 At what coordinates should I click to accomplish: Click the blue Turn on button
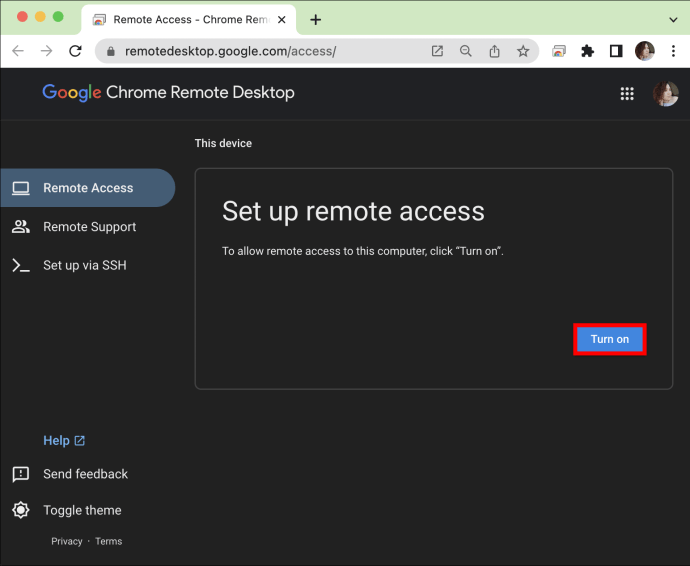click(609, 339)
